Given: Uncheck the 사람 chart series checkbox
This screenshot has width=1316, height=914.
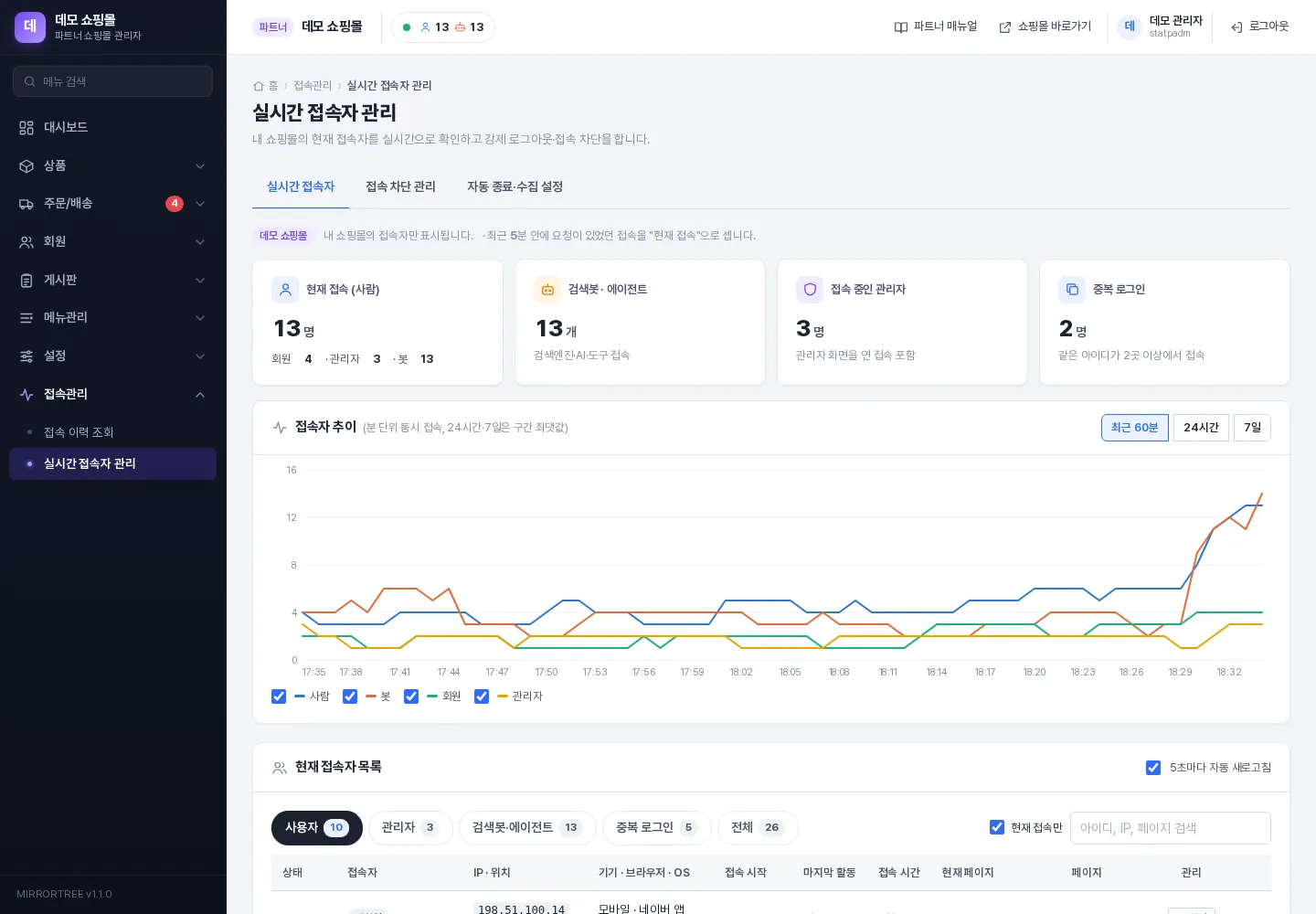Looking at the screenshot, I should coord(279,696).
